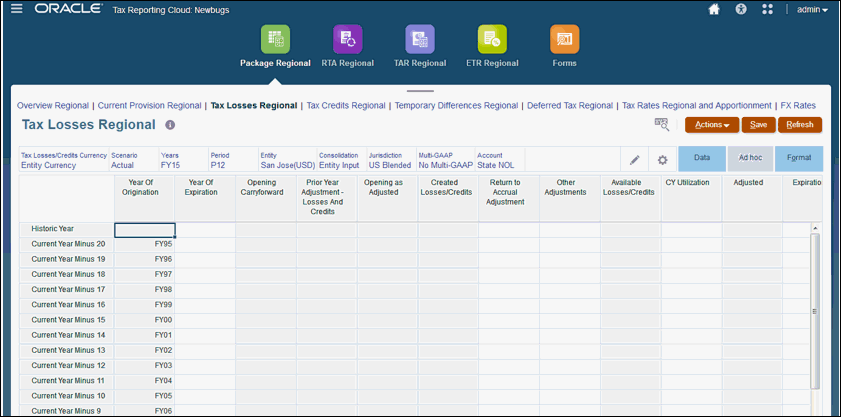Viewport: 841px width, 417px height.
Task: Select the Current Year Minus 20 row
Action: pyautogui.click(x=67, y=244)
